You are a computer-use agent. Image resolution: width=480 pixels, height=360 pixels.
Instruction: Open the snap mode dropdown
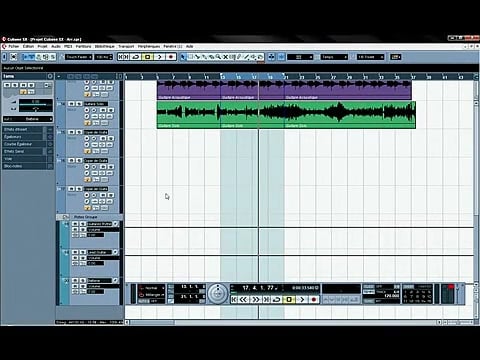(x=300, y=57)
